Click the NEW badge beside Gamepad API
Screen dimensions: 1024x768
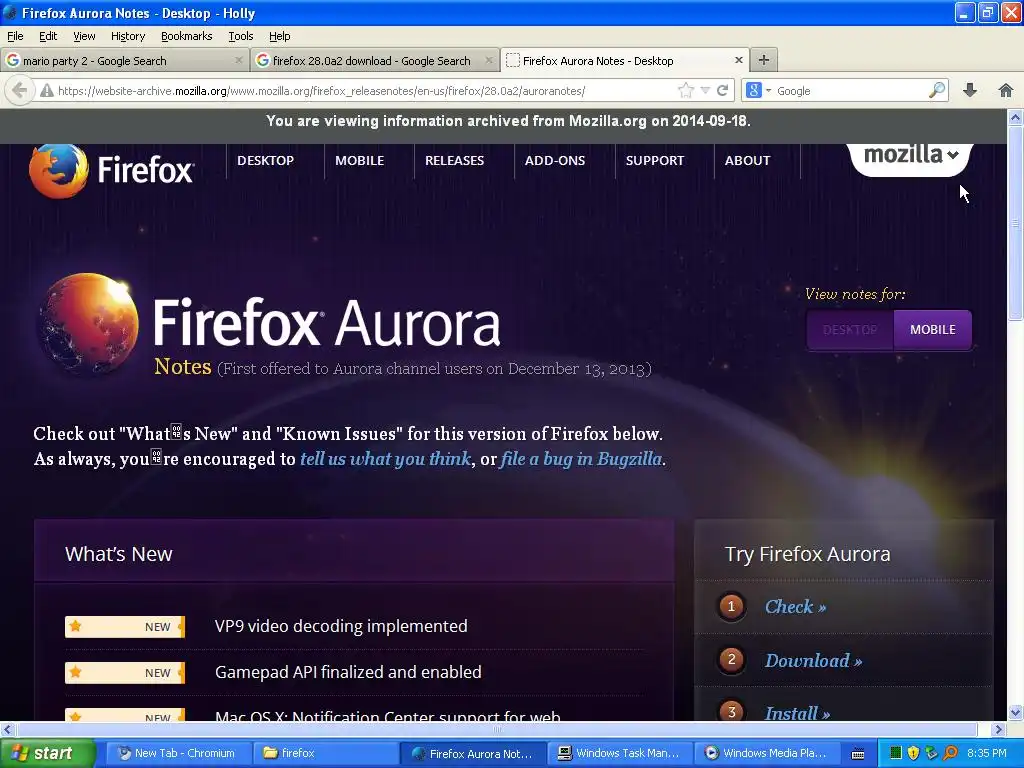(125, 673)
